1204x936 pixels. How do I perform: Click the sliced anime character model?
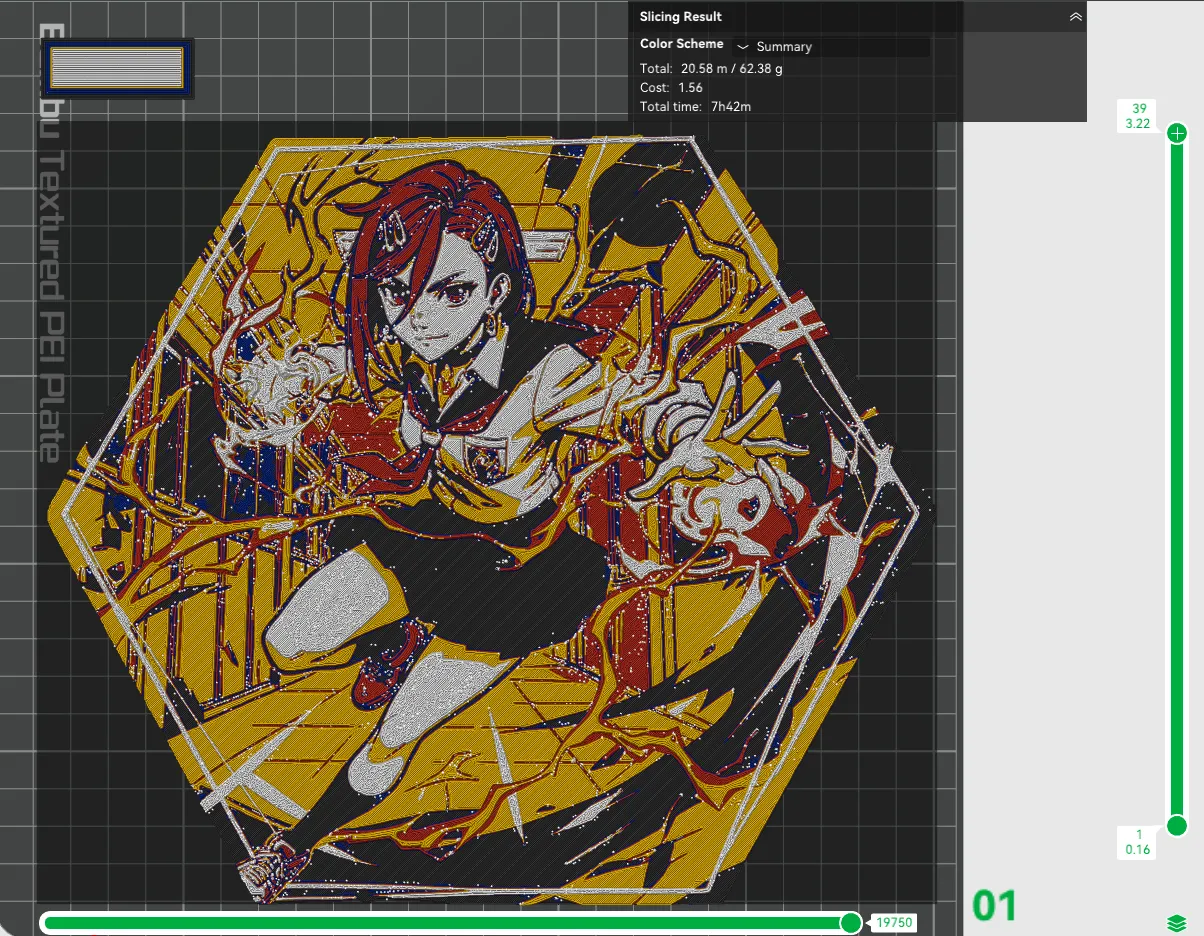(490, 520)
